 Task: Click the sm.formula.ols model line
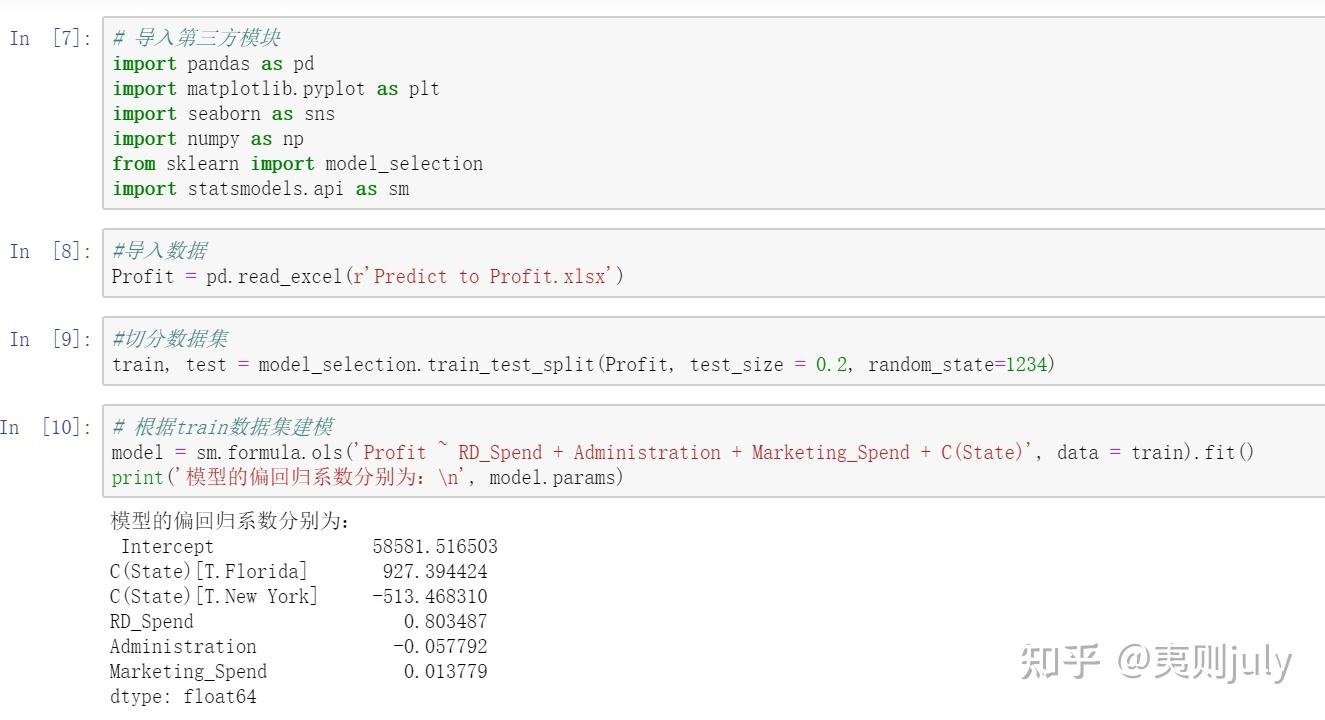[682, 453]
